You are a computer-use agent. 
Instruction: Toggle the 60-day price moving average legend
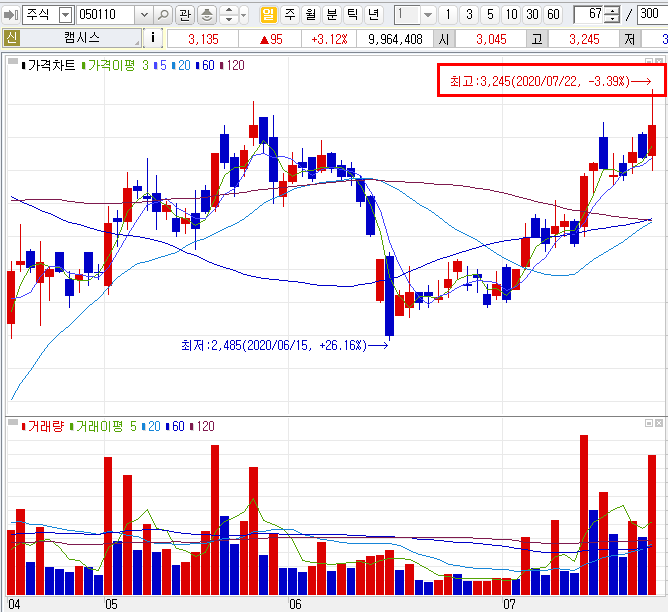coord(205,66)
